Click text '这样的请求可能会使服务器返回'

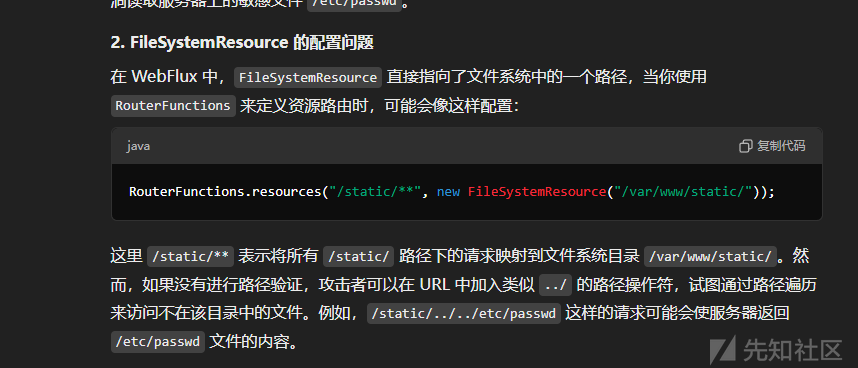coord(677,313)
